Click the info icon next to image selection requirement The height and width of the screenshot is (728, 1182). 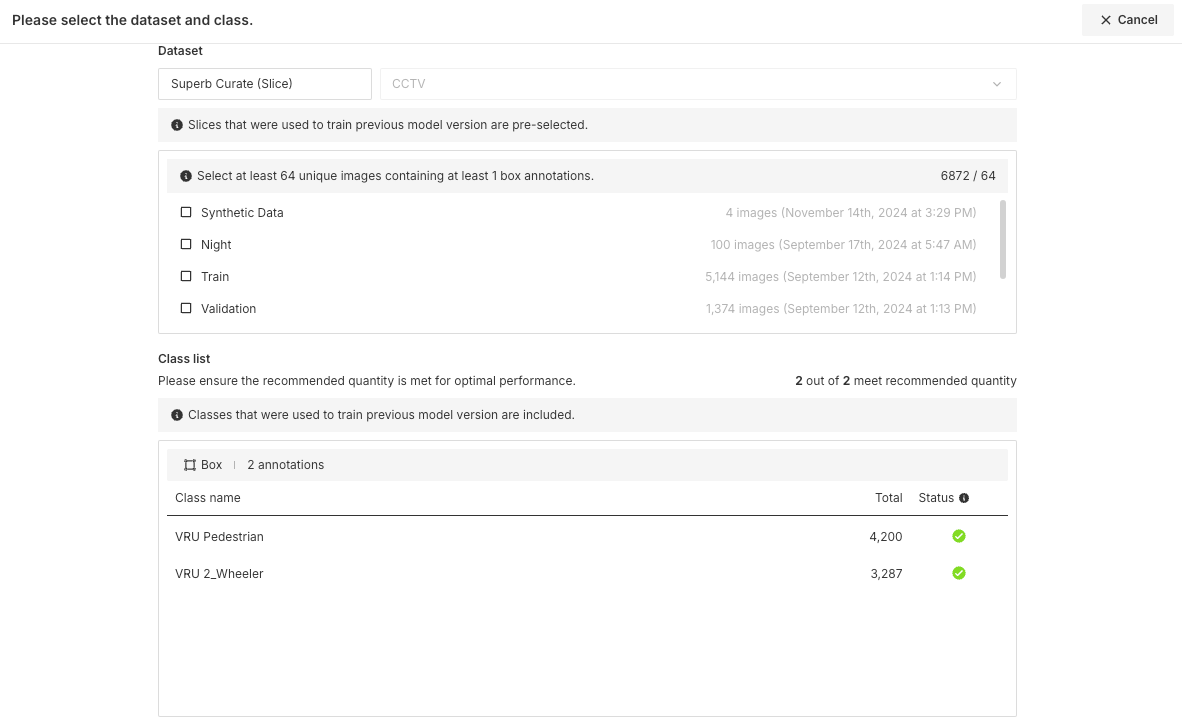(186, 176)
